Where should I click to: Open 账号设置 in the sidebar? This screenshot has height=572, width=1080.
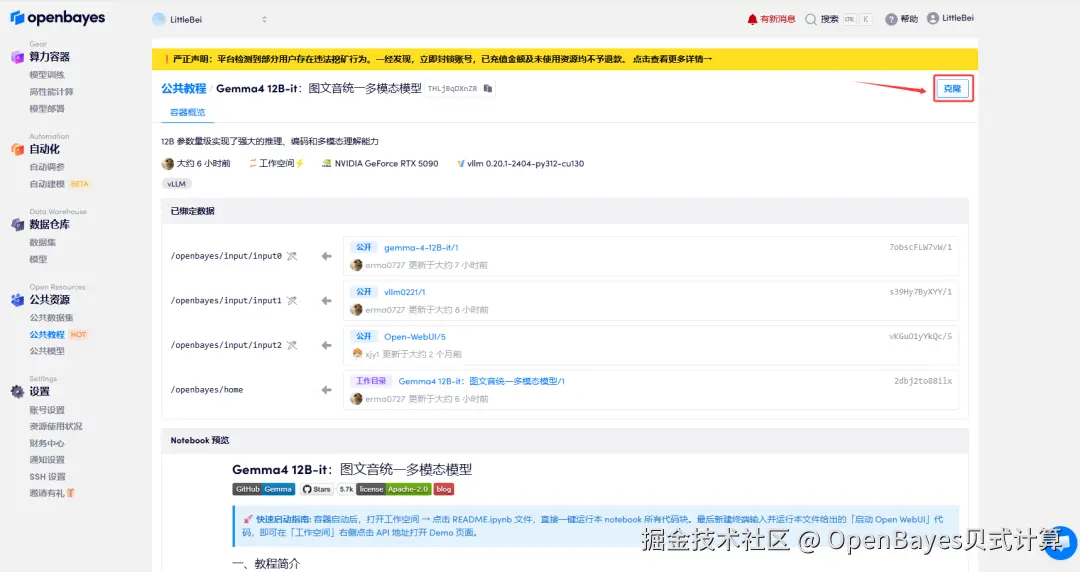[x=47, y=410]
